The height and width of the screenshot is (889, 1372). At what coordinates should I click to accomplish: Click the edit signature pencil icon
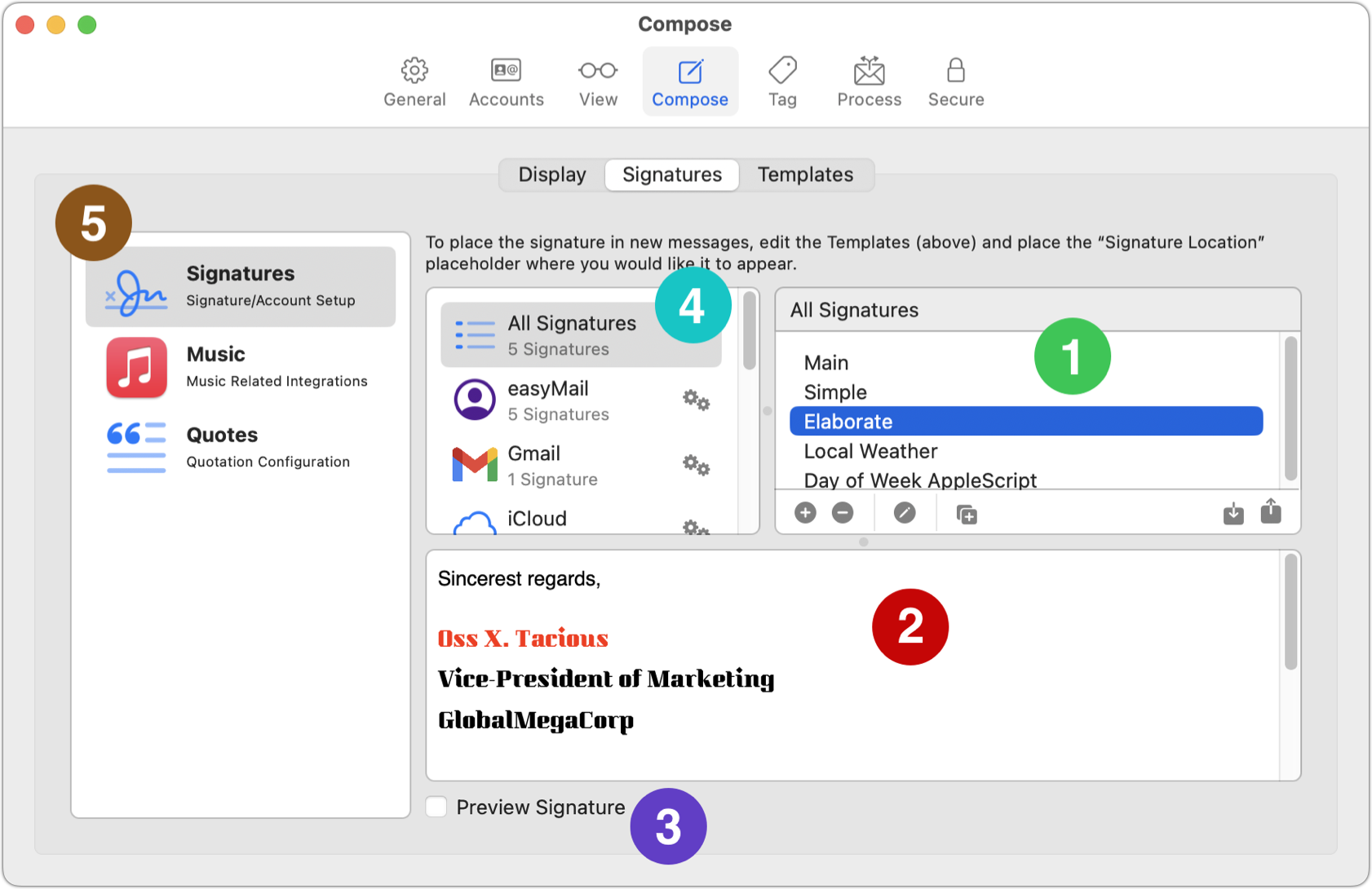(x=904, y=513)
